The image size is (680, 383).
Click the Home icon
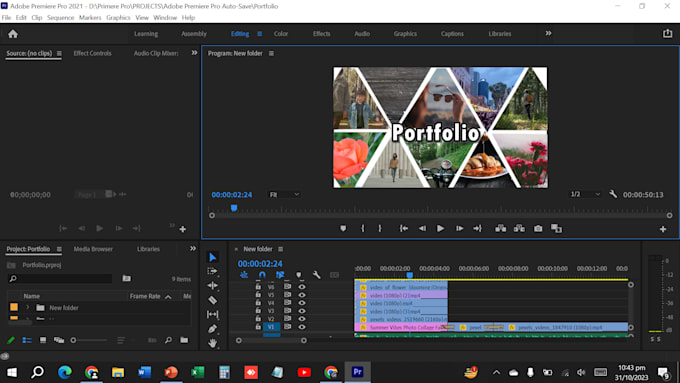[x=13, y=34]
